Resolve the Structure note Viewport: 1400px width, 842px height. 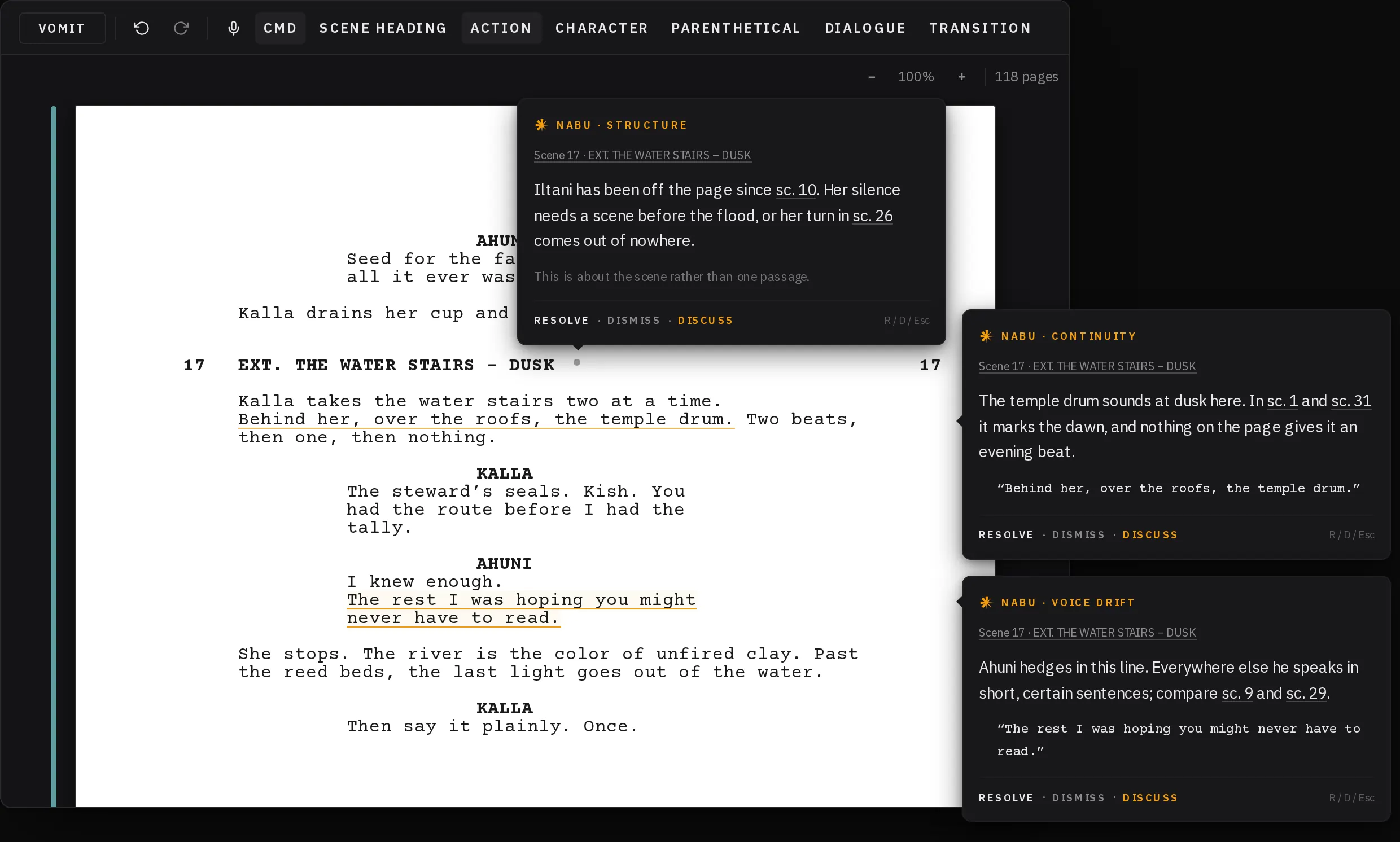(561, 321)
